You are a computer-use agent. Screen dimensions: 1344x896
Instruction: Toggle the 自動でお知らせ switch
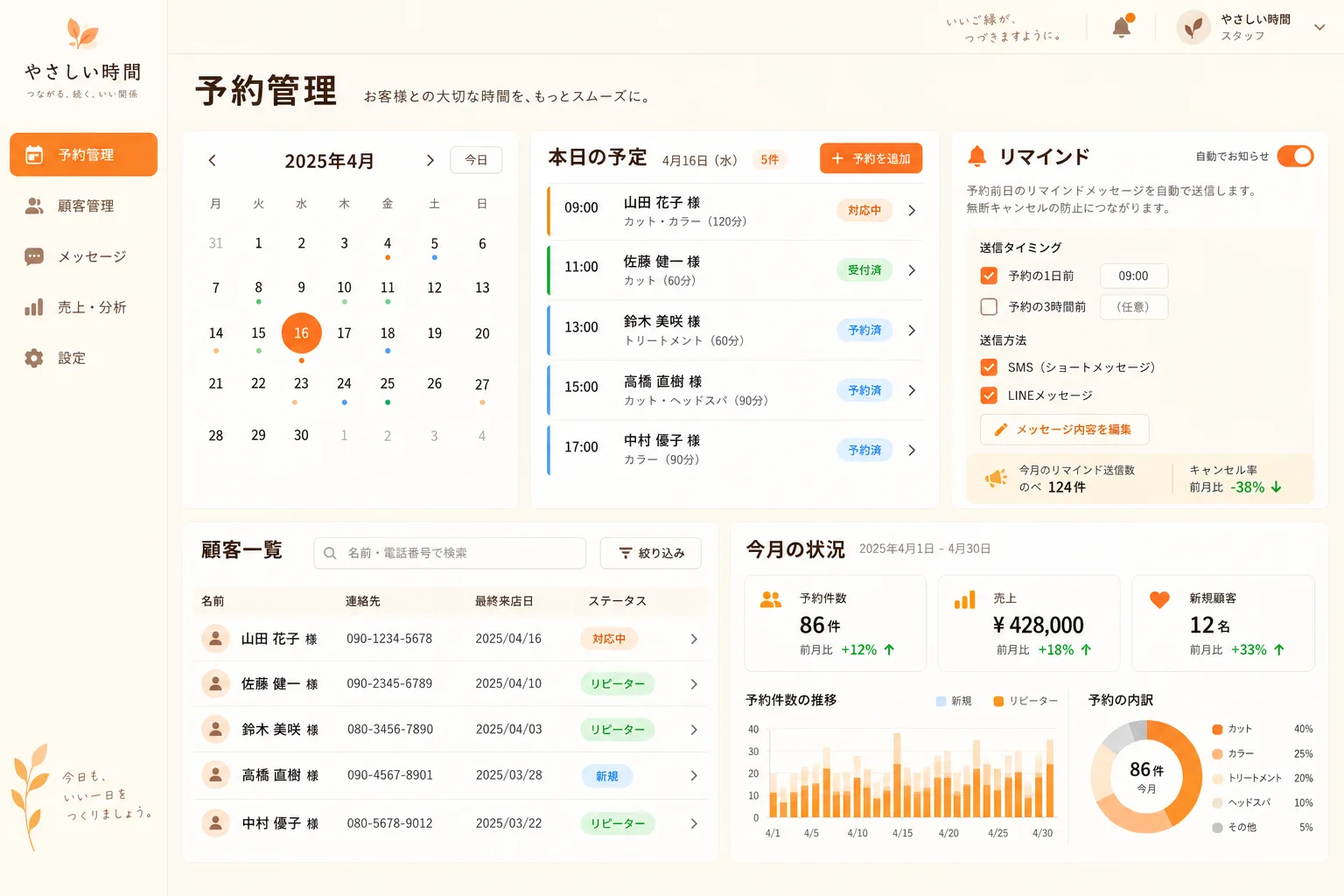(x=1295, y=156)
